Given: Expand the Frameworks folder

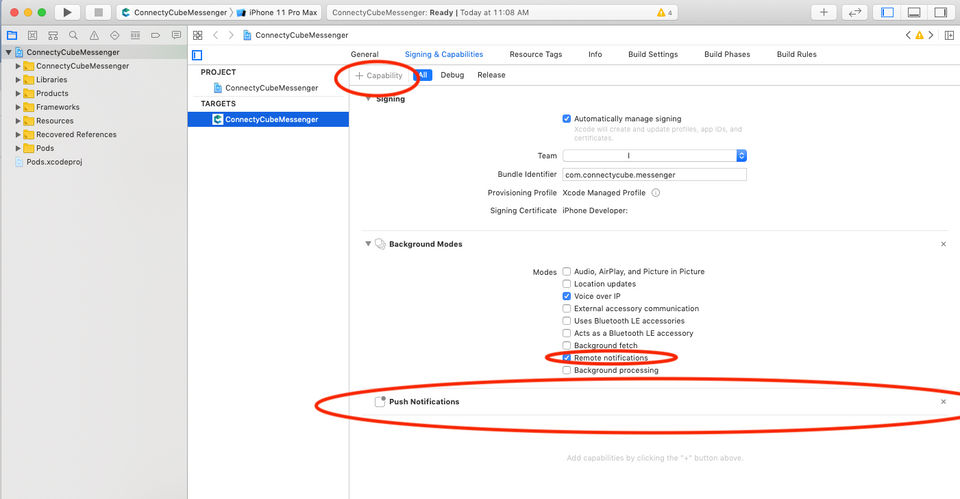Looking at the screenshot, I should tap(18, 107).
